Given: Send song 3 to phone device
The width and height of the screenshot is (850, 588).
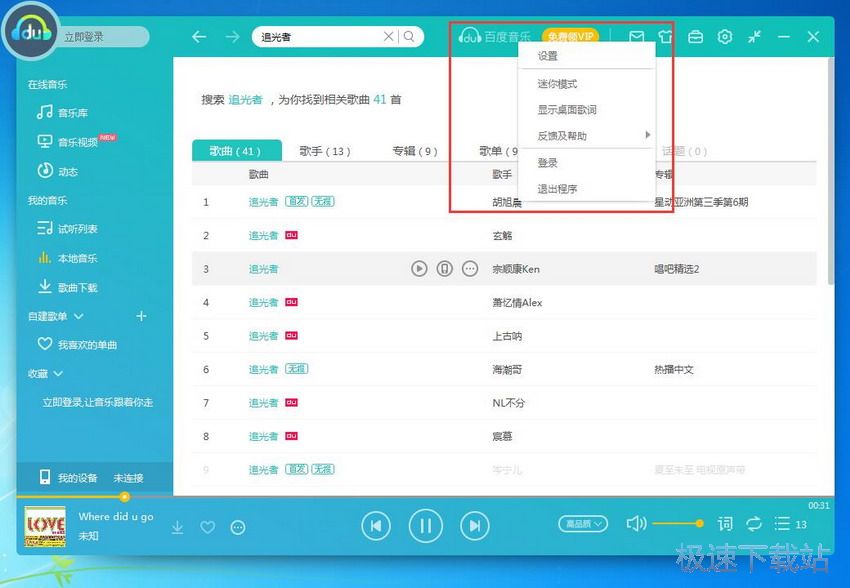Looking at the screenshot, I should (x=445, y=268).
